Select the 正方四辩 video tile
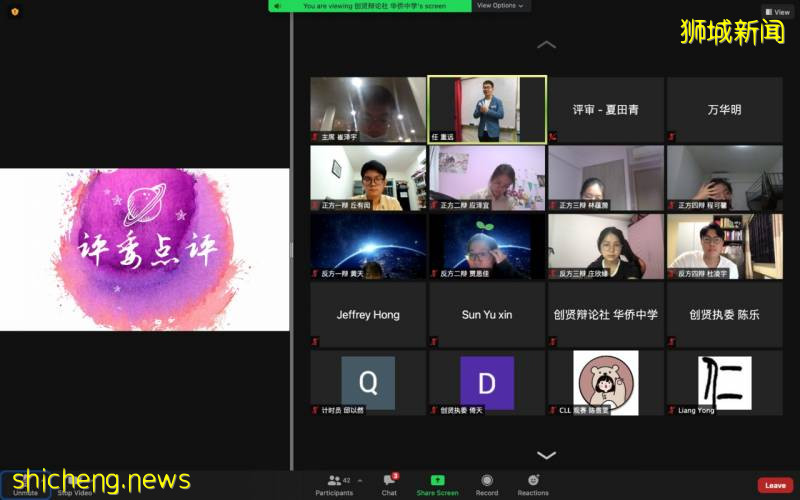Image resolution: width=800 pixels, height=500 pixels. pos(724,178)
